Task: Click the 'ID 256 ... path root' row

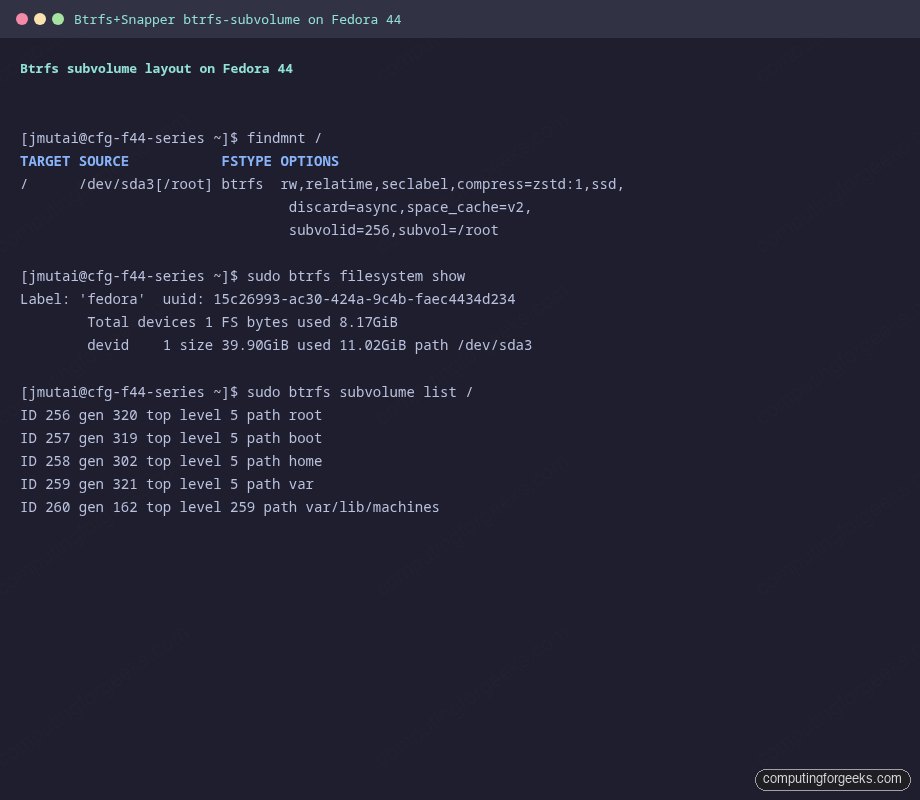Action: coord(171,416)
